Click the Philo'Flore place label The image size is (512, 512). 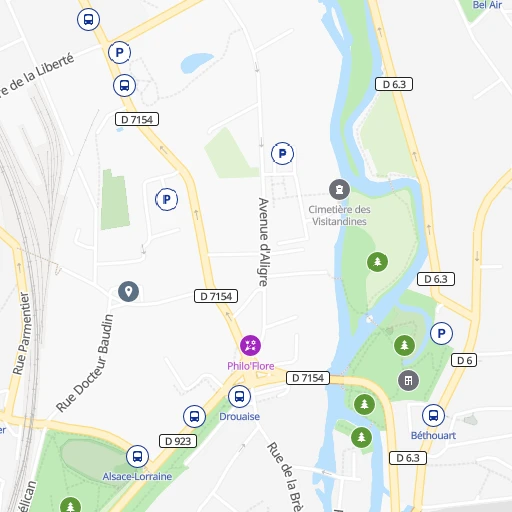pos(251,366)
